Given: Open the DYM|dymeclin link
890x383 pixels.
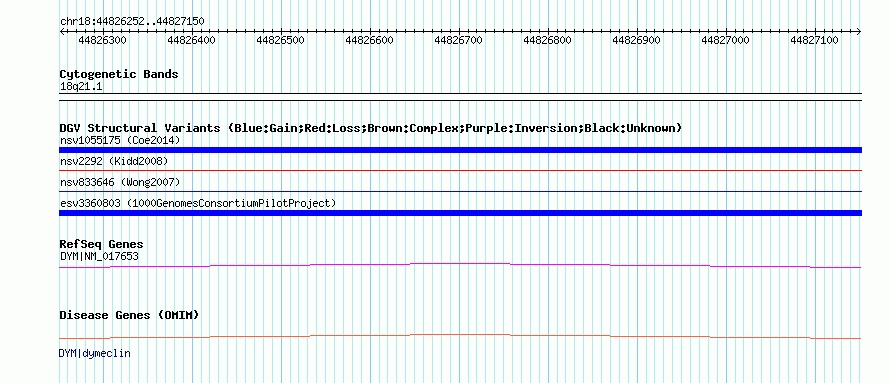Looking at the screenshot, I should pyautogui.click(x=94, y=353).
